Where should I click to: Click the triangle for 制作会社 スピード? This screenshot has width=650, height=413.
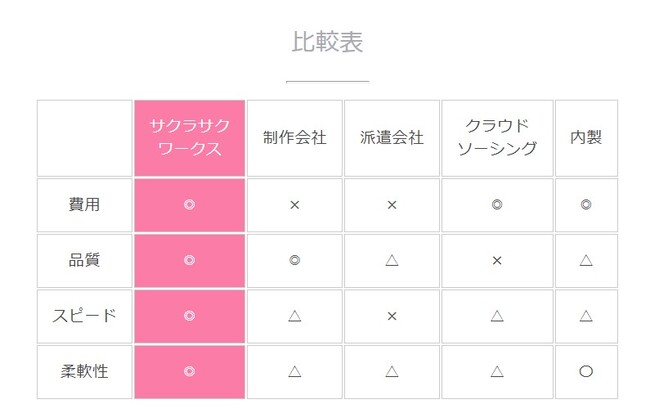pyautogui.click(x=295, y=316)
